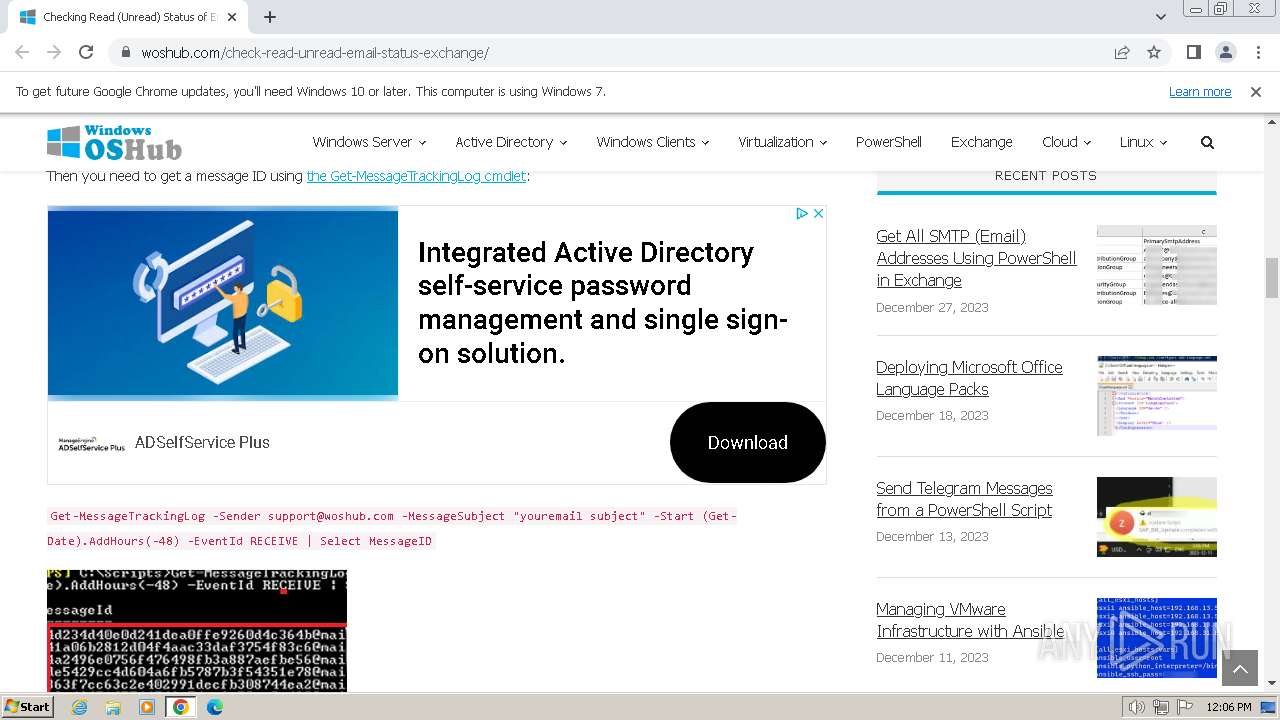
Task: View site security lock information
Action: click(126, 53)
